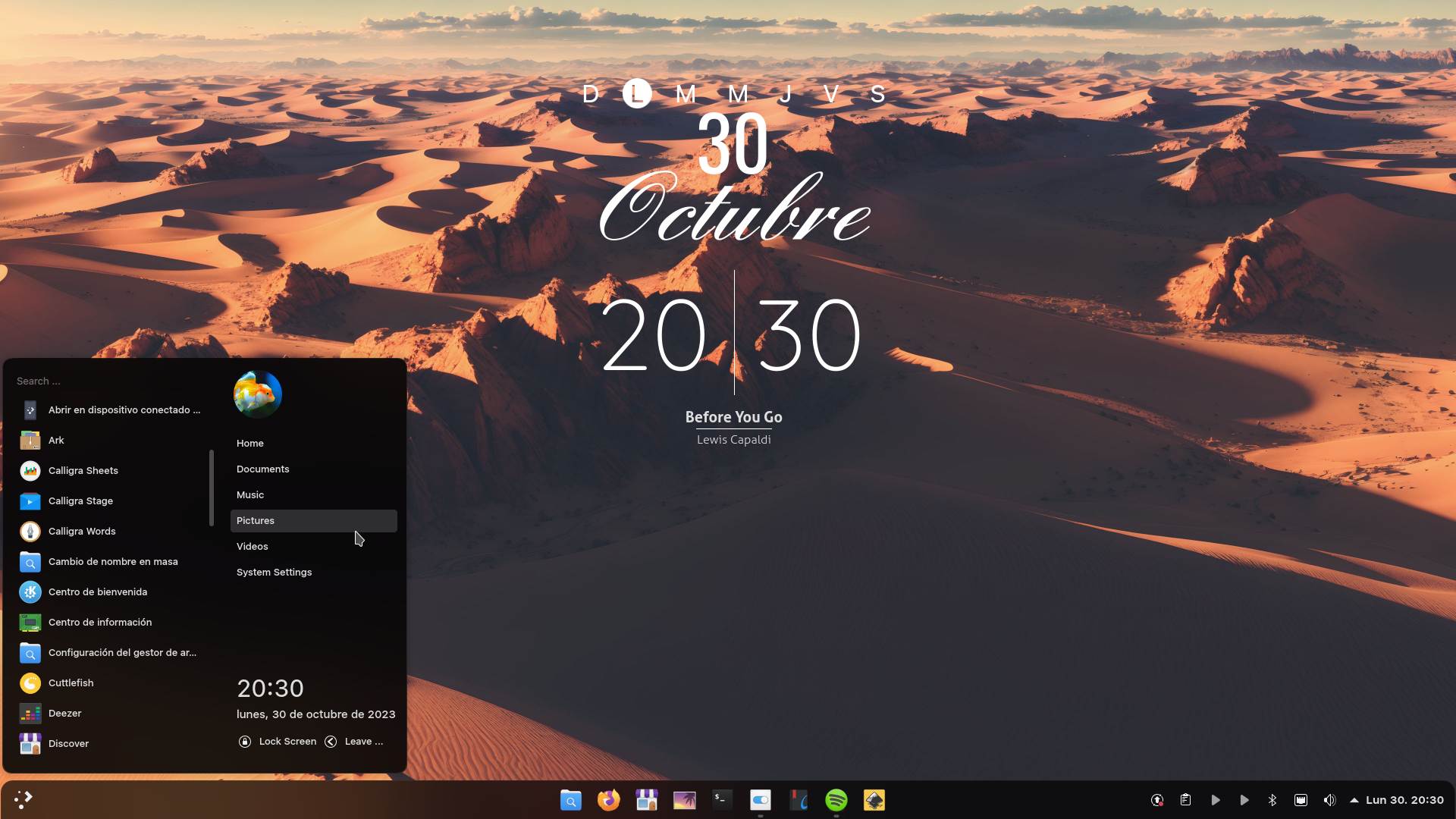The image size is (1456, 819).
Task: Click the launcher date lunes, 30 de octubre de 2023
Action: coord(315,714)
